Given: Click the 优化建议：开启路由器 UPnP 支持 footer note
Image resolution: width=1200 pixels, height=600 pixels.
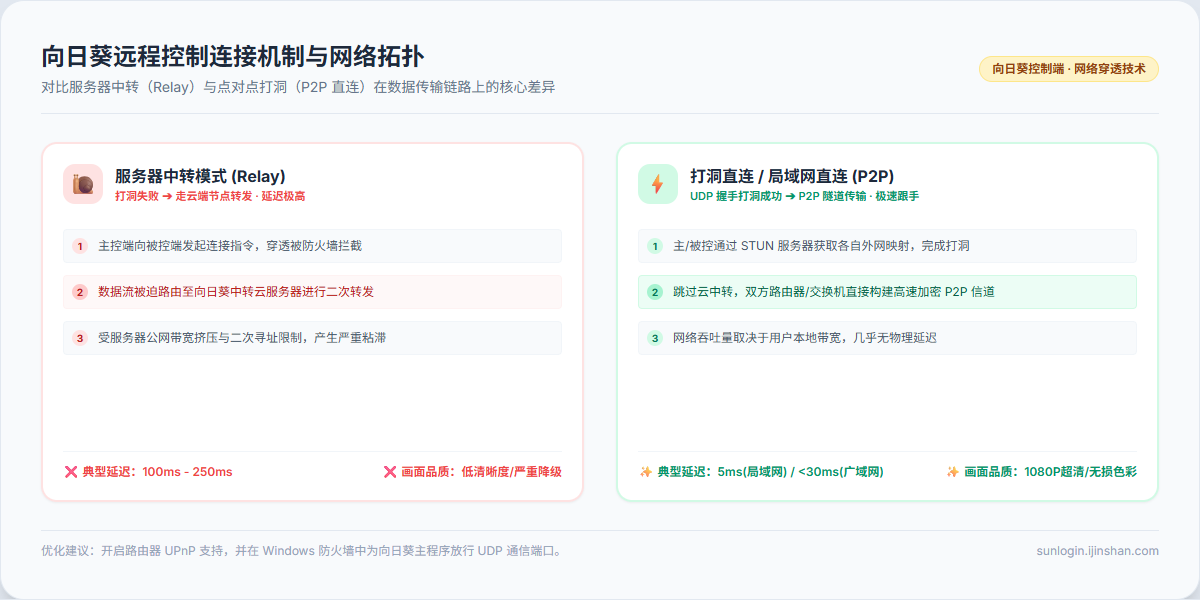Looking at the screenshot, I should click(x=301, y=551).
